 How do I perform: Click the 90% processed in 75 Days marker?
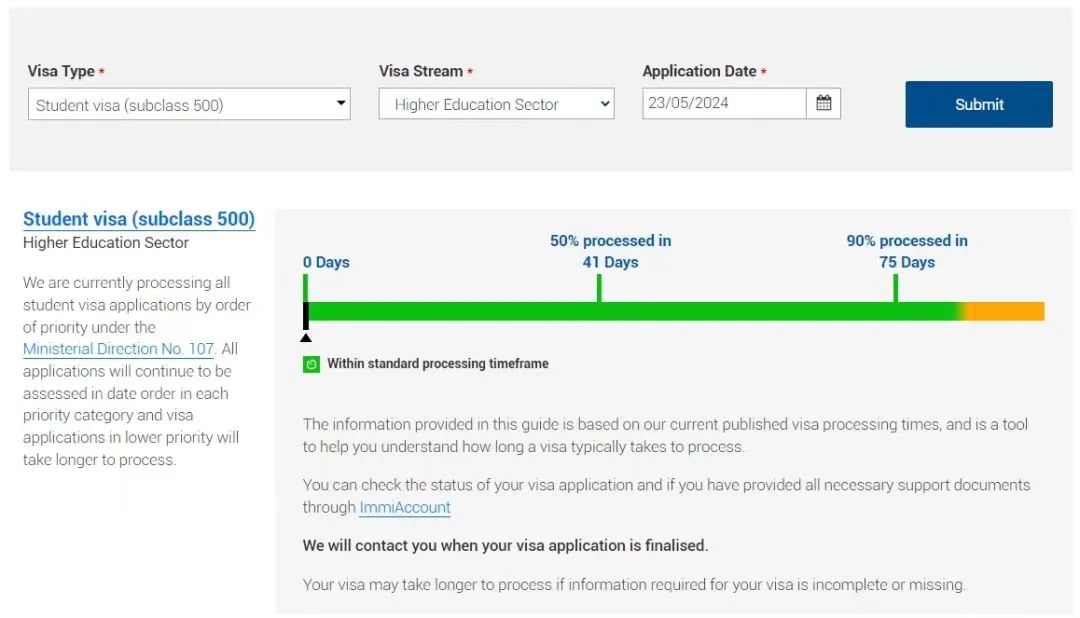tap(906, 251)
